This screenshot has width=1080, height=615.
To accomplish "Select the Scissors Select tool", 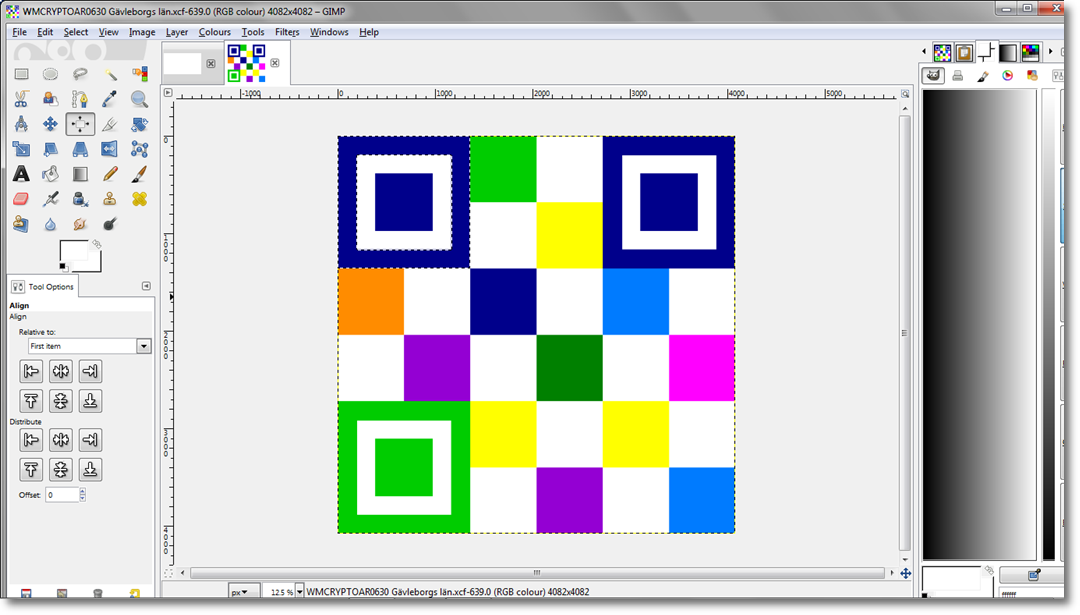I will click(x=21, y=99).
